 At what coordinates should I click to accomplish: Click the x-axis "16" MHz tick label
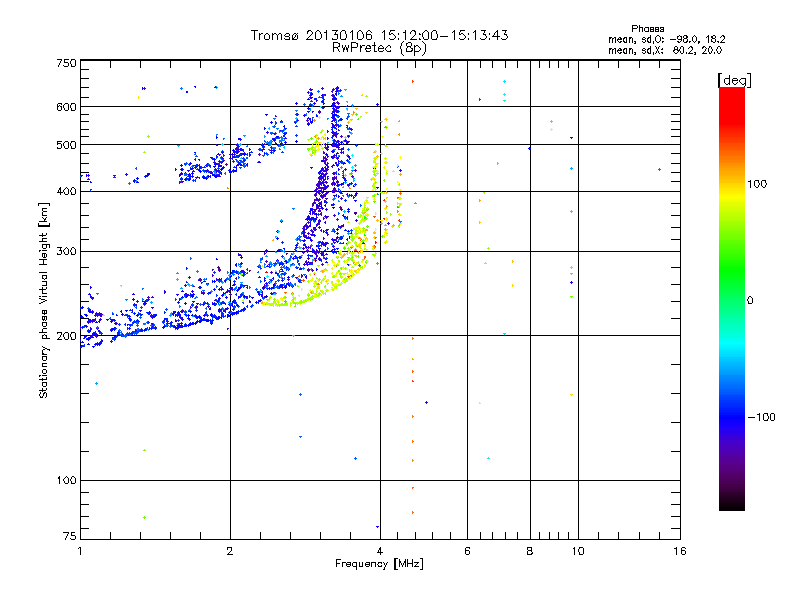[680, 551]
